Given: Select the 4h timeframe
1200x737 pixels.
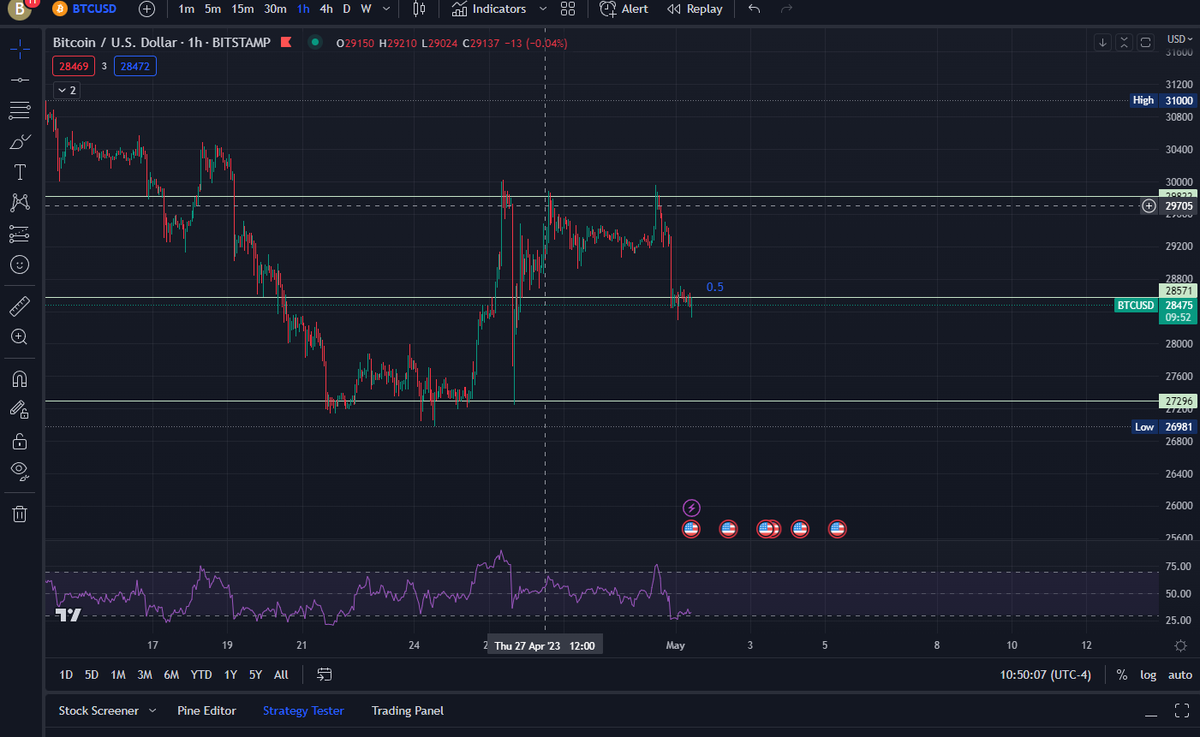Looking at the screenshot, I should (326, 9).
